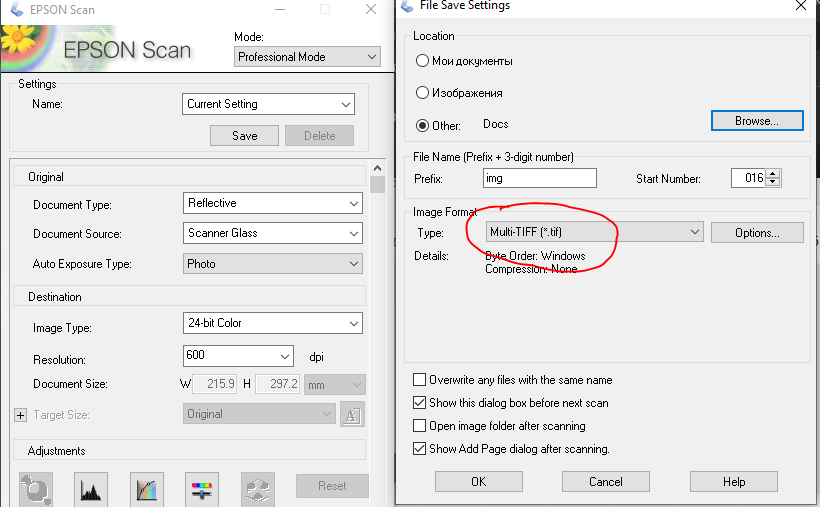Click the Reset adjustments button
Image resolution: width=820 pixels, height=507 pixels.
pyautogui.click(x=332, y=486)
